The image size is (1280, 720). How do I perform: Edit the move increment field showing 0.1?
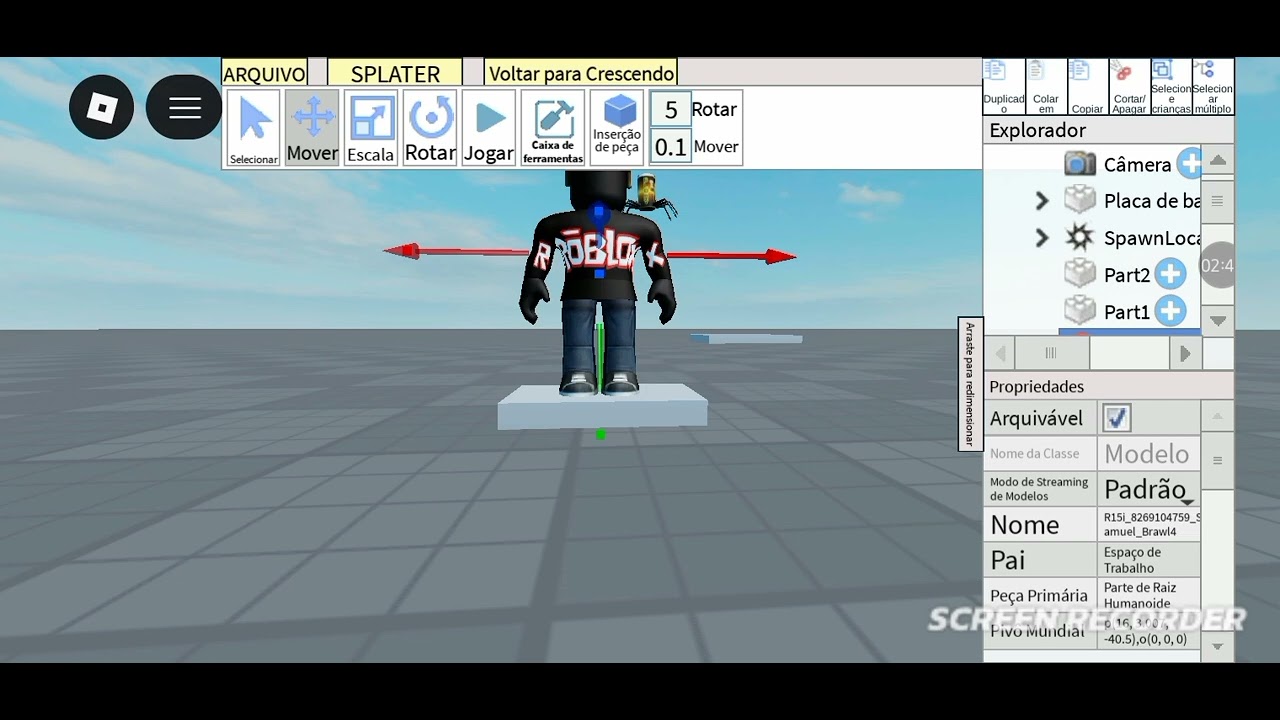click(x=670, y=147)
